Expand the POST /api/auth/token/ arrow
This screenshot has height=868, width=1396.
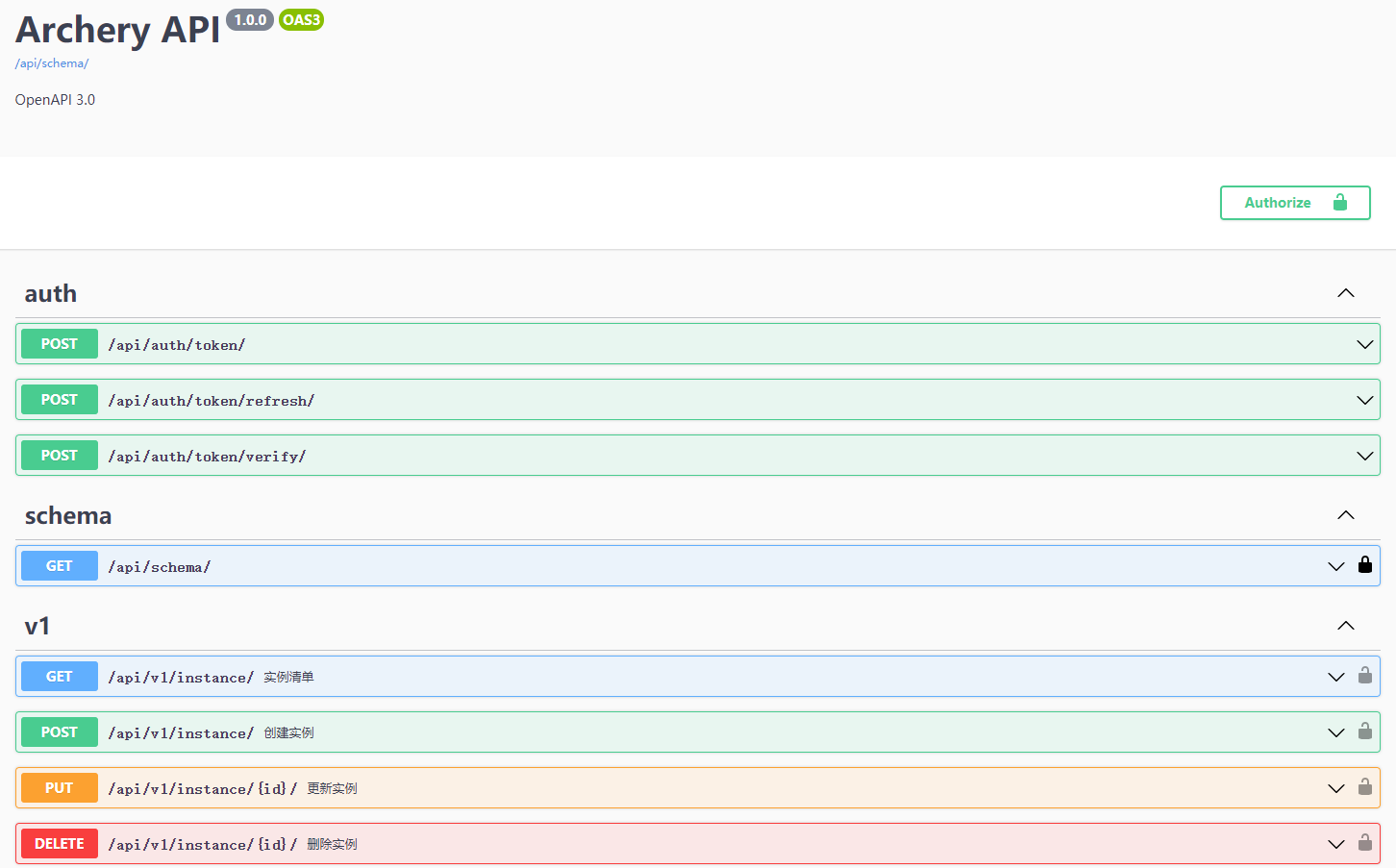coord(1364,344)
